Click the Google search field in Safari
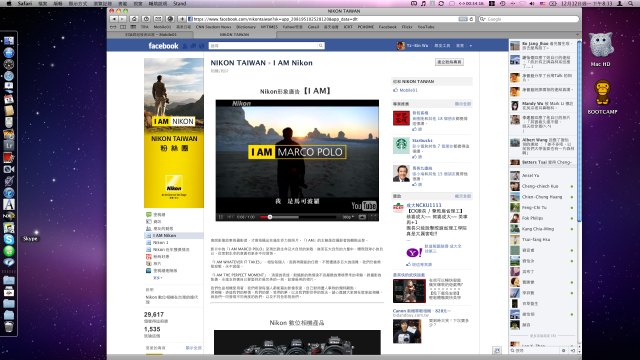Viewport: 640px width, 360px height. coord(529,19)
